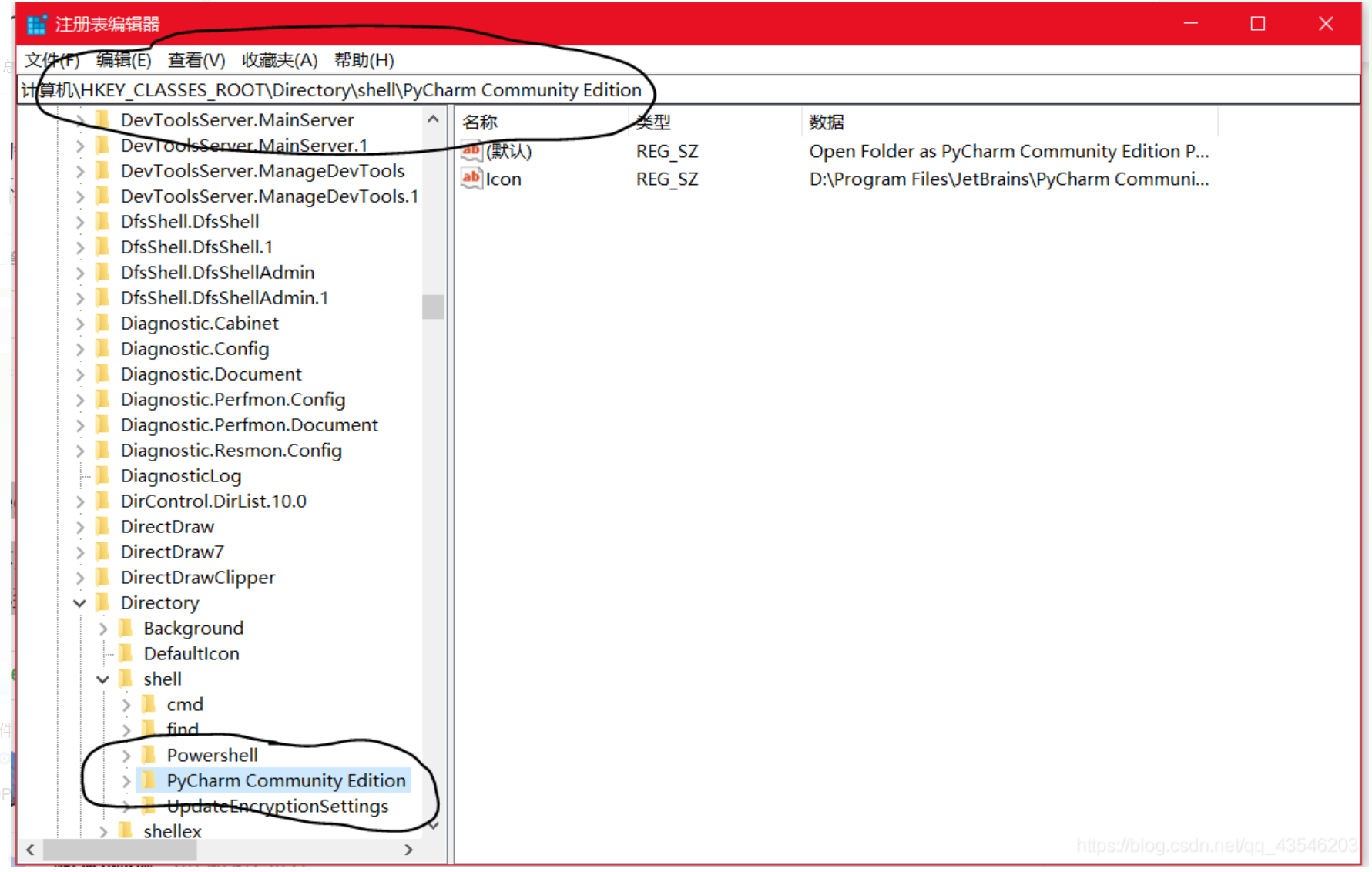This screenshot has height=872, width=1372.
Task: Collapse the shell key
Action: pos(102,679)
